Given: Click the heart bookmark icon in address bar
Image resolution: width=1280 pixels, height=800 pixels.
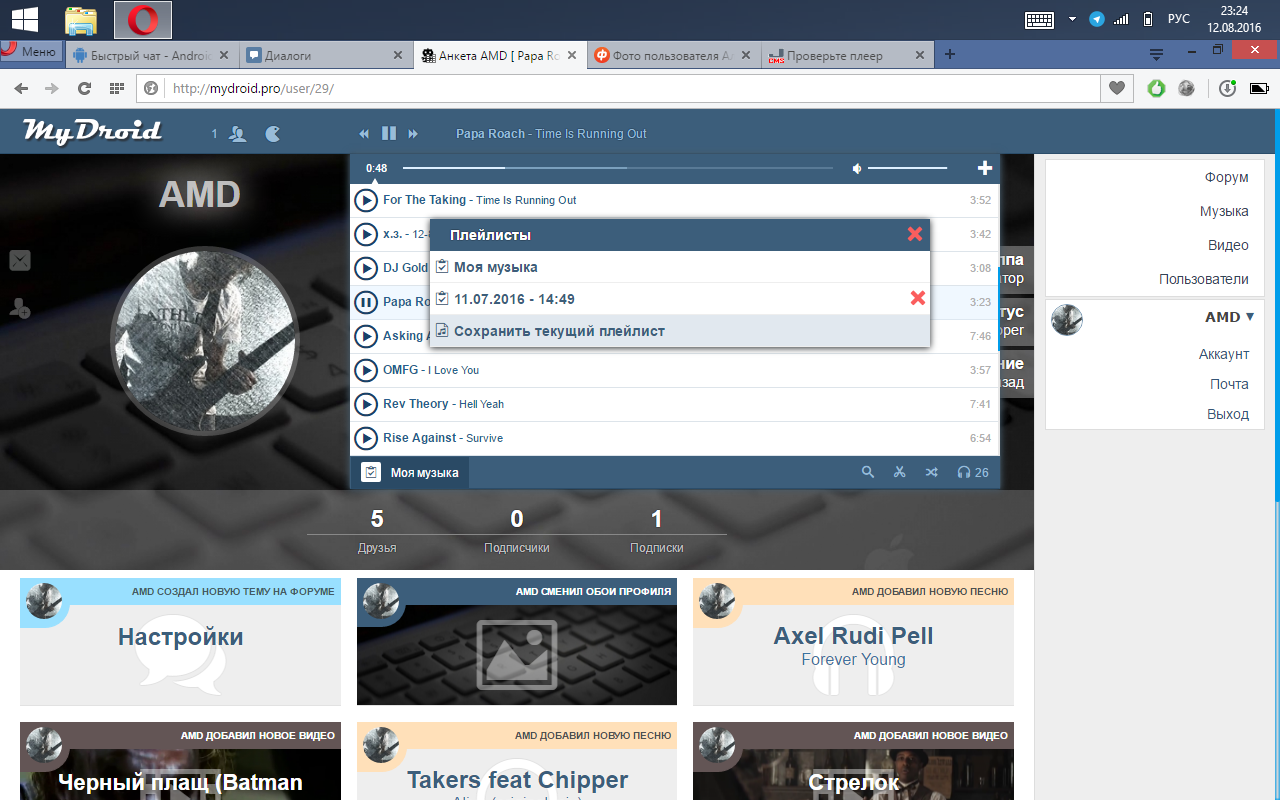Looking at the screenshot, I should point(1117,88).
